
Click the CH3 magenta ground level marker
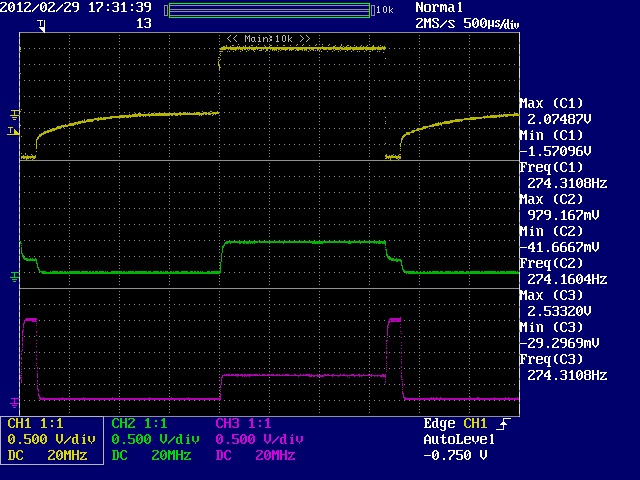[x=14, y=403]
